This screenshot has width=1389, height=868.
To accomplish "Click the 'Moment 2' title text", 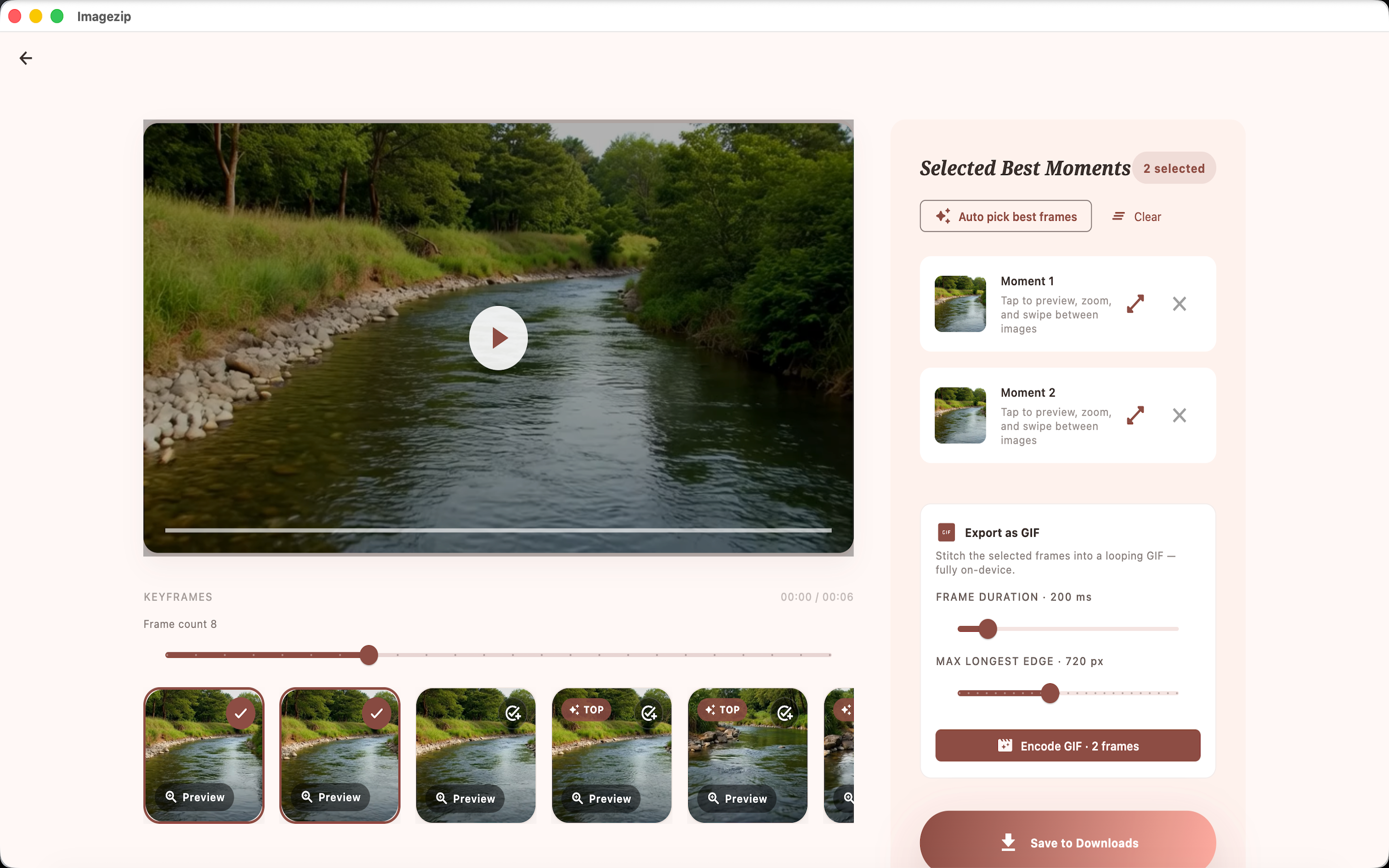I will (x=1027, y=393).
